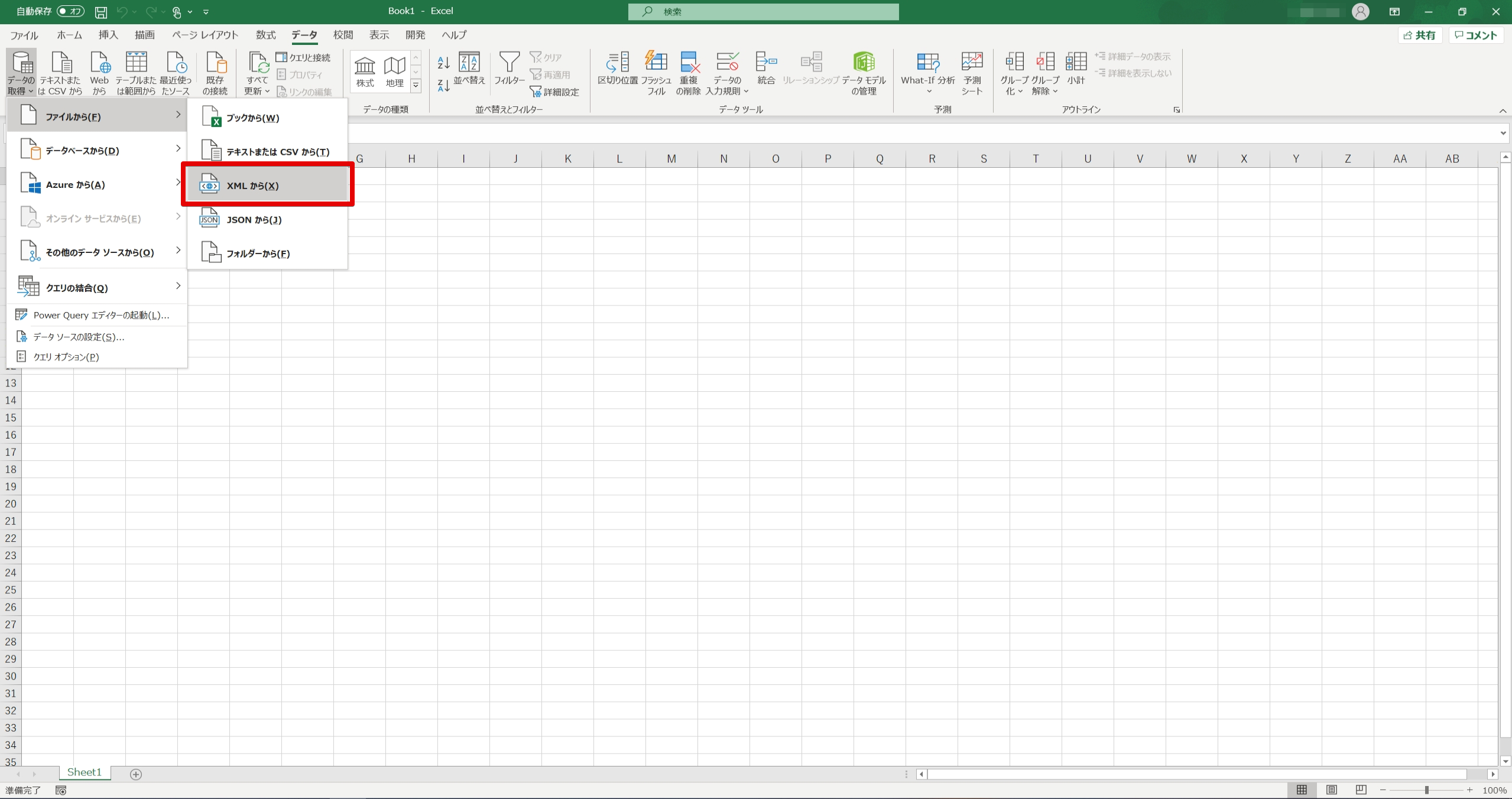This screenshot has width=1512, height=799.
Task: Launch Power Query エディターの起動(L)
Action: pyautogui.click(x=97, y=315)
